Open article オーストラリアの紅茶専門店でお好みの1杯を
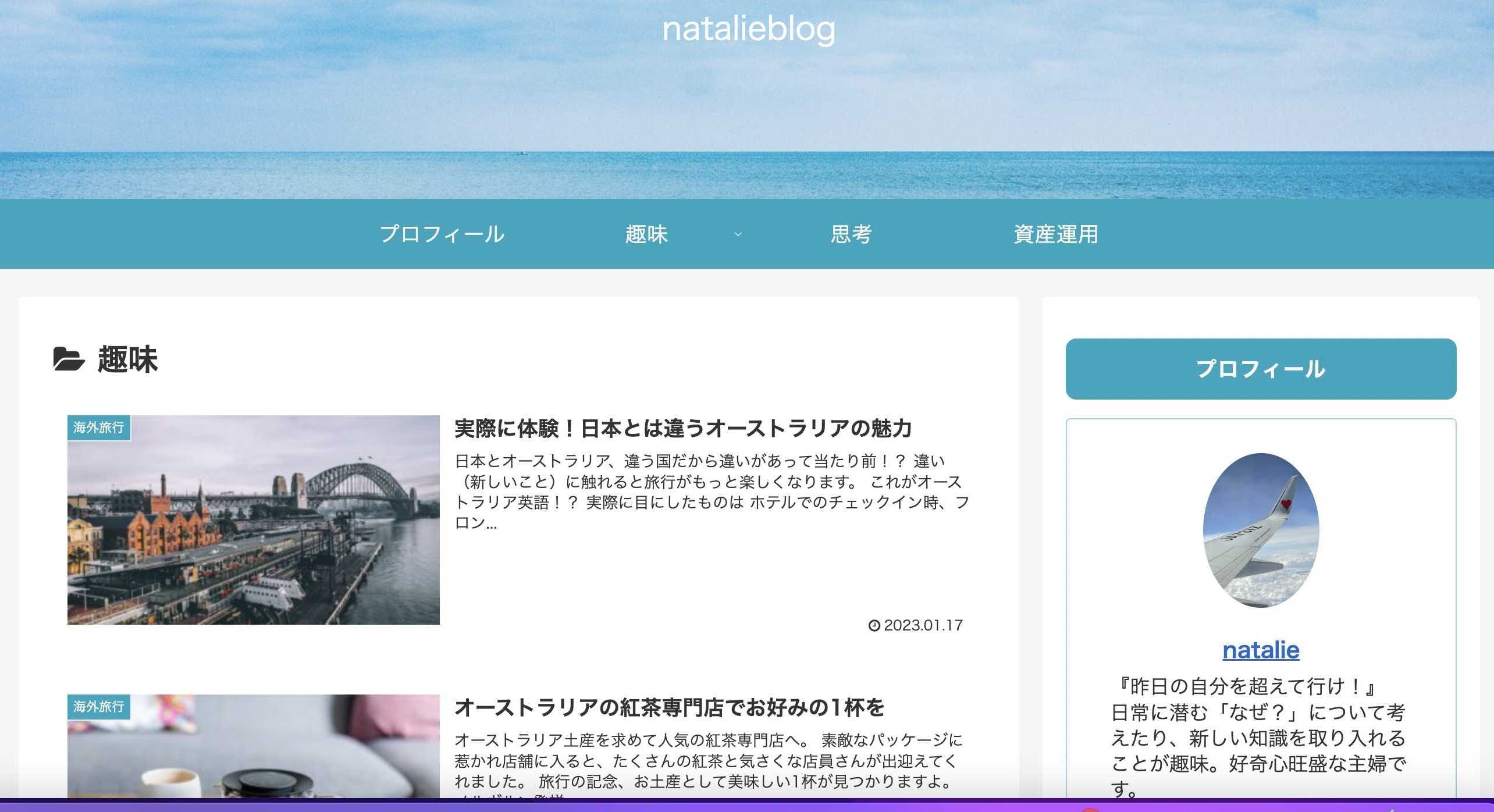The height and width of the screenshot is (812, 1494). point(669,708)
